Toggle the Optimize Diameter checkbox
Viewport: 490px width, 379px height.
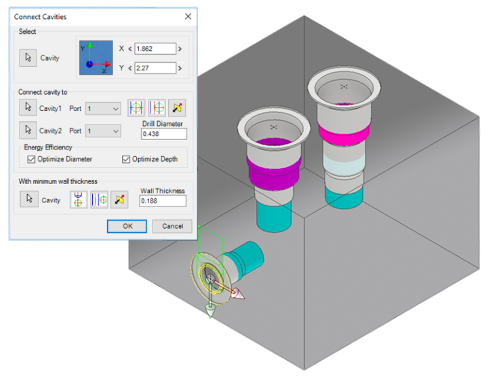(31, 159)
